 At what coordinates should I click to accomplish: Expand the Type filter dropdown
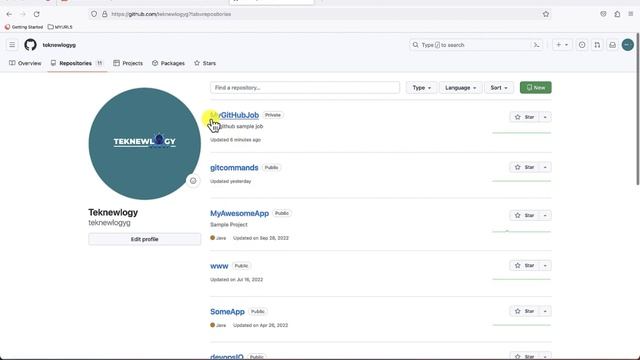click(421, 88)
